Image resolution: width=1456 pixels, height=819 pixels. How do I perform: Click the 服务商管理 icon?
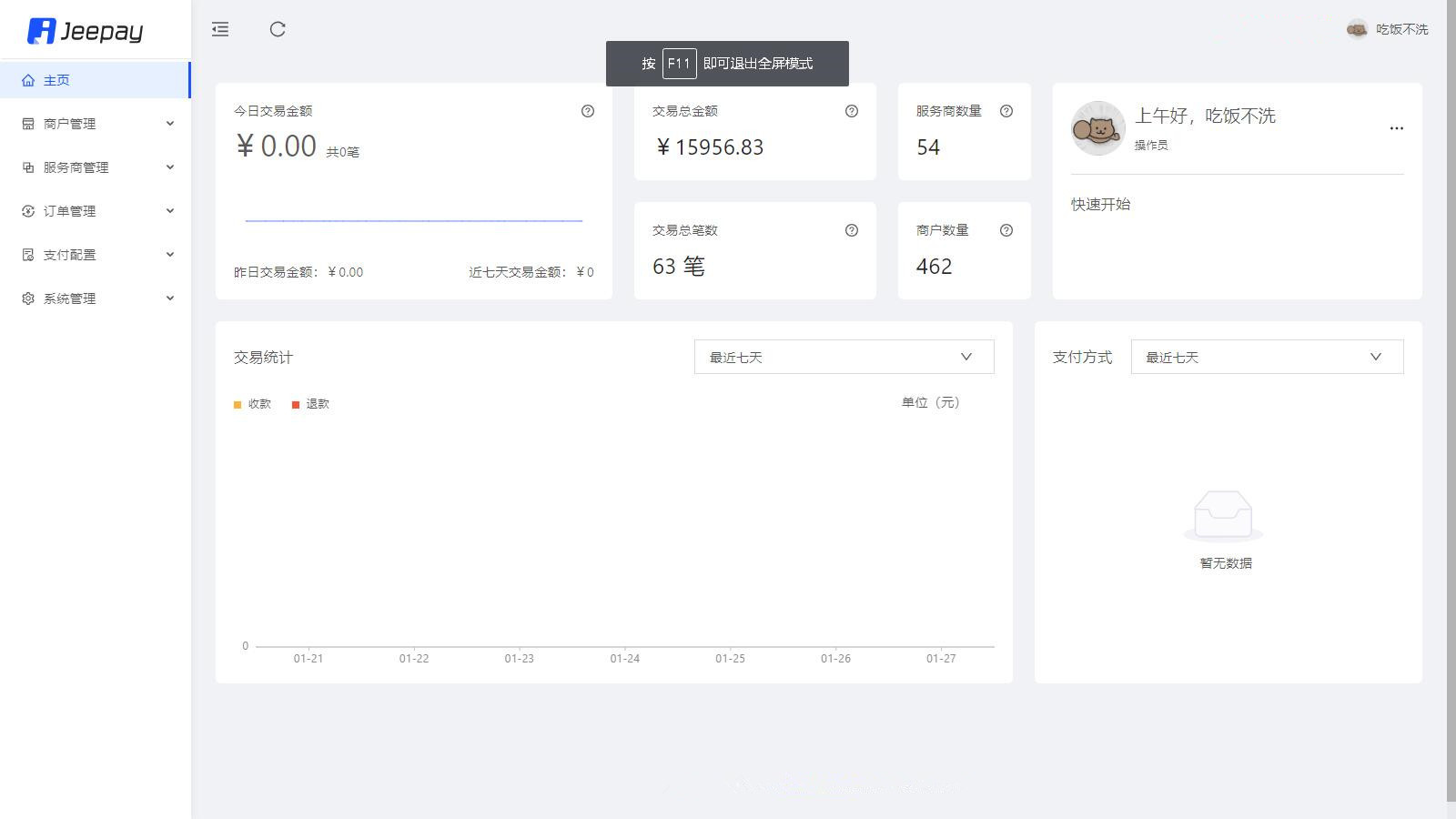pos(28,167)
